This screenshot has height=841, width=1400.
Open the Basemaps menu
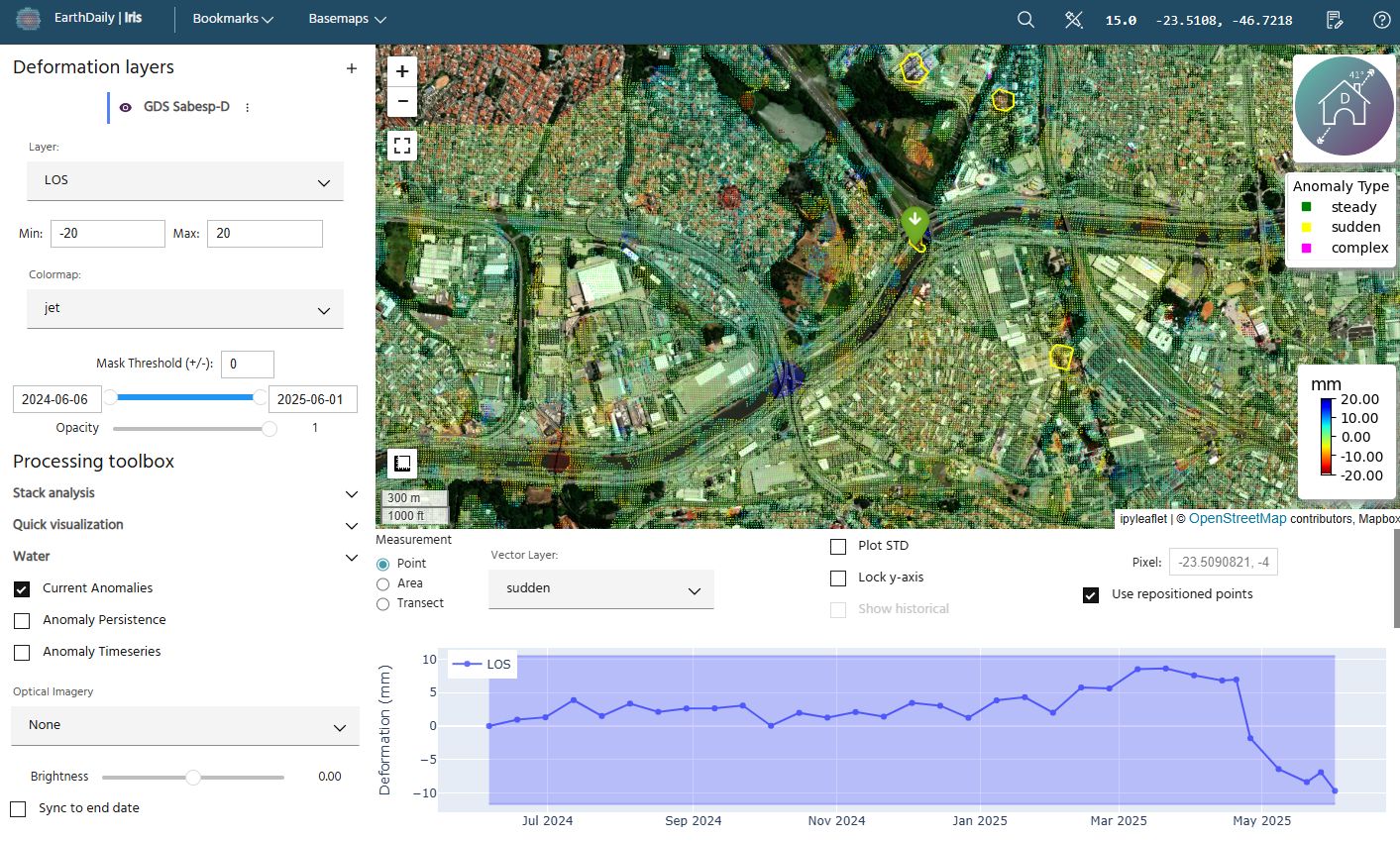(347, 19)
